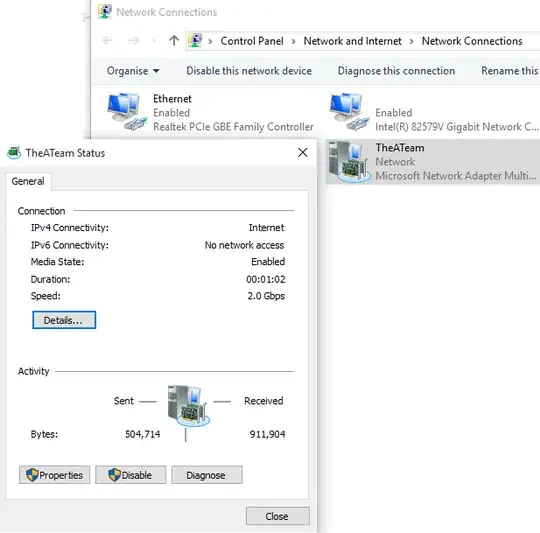Click the Properties button
The width and height of the screenshot is (540, 533).
pos(54,475)
